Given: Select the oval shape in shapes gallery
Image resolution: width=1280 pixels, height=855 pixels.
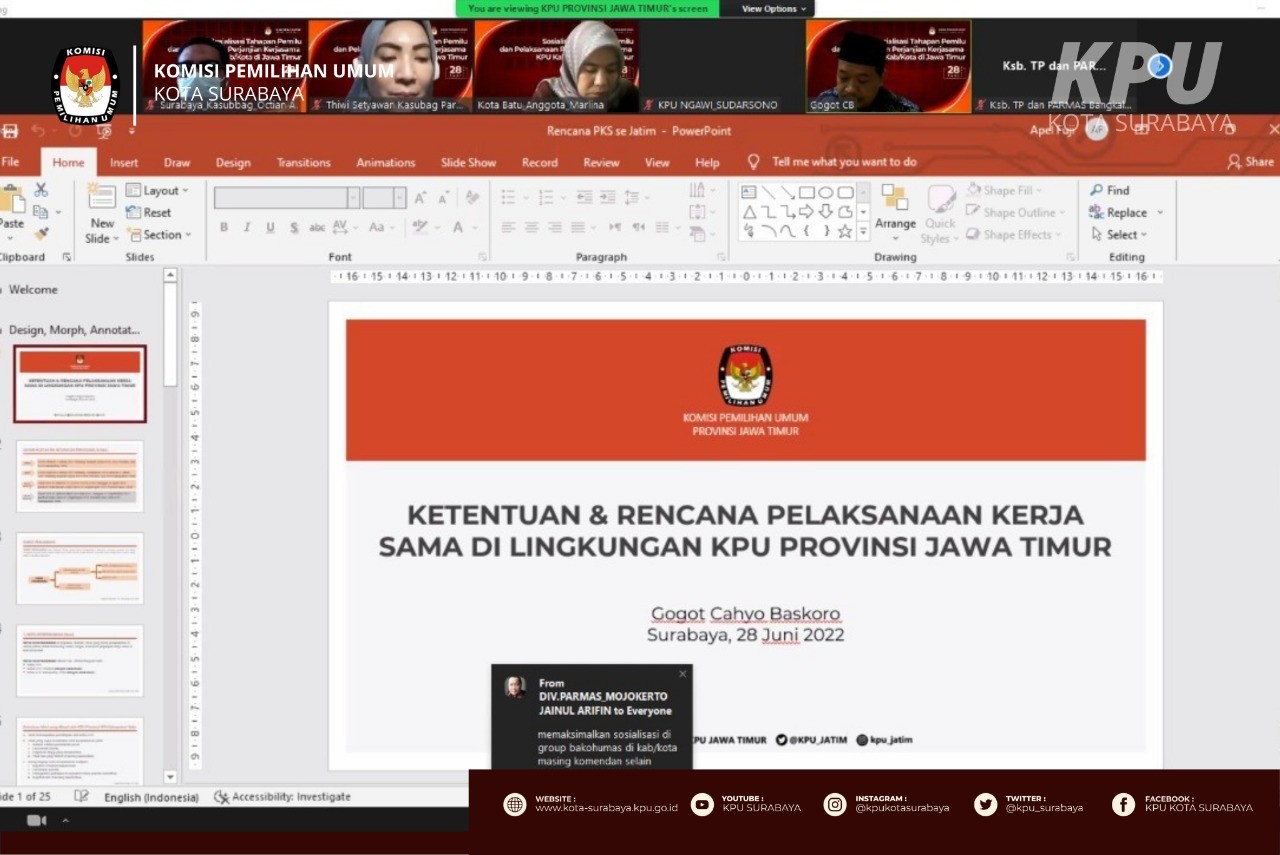Looking at the screenshot, I should pos(826,192).
